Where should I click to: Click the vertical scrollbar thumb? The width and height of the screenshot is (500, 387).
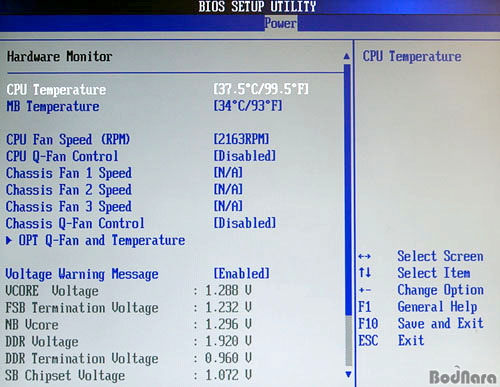point(348,190)
